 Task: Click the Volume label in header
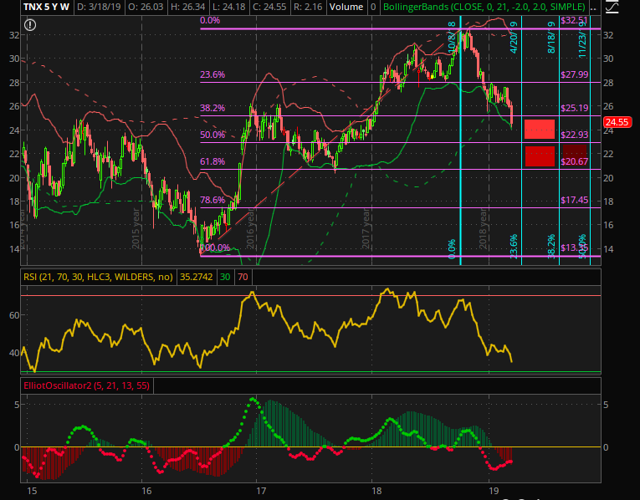click(346, 7)
